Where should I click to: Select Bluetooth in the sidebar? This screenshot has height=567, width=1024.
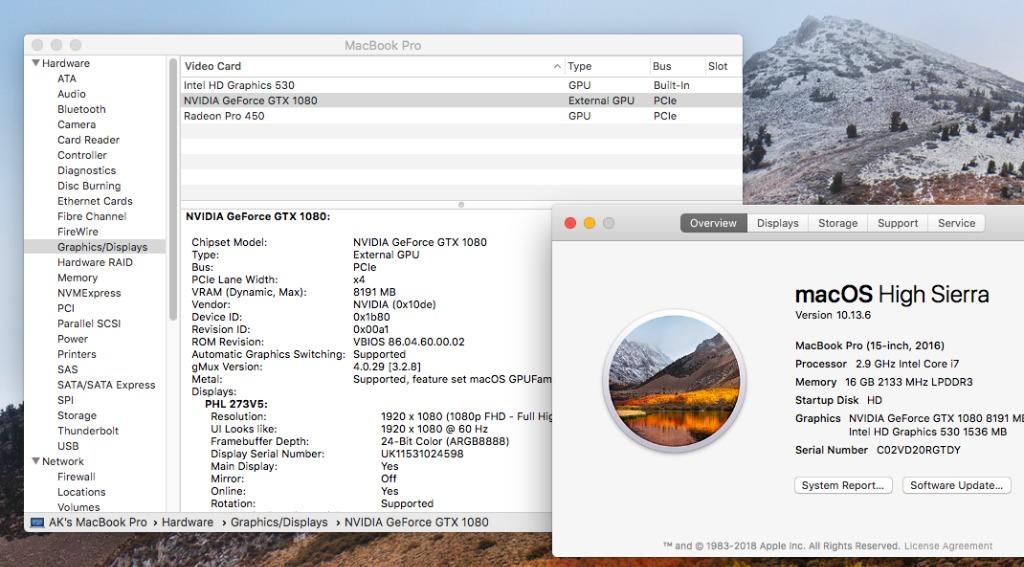tap(81, 109)
